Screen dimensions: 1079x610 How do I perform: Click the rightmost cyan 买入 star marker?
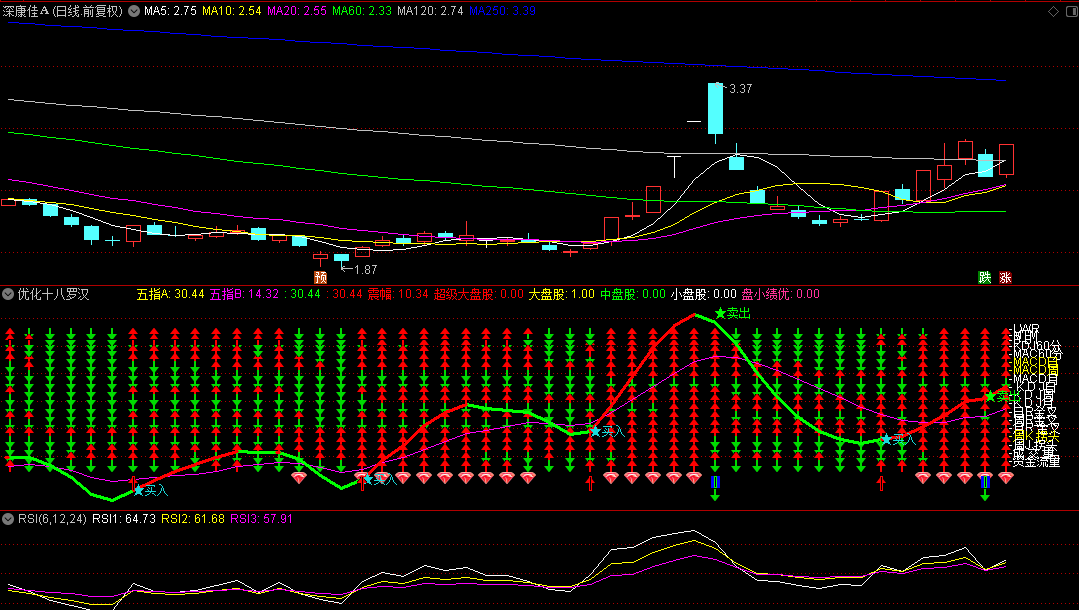tap(886, 439)
